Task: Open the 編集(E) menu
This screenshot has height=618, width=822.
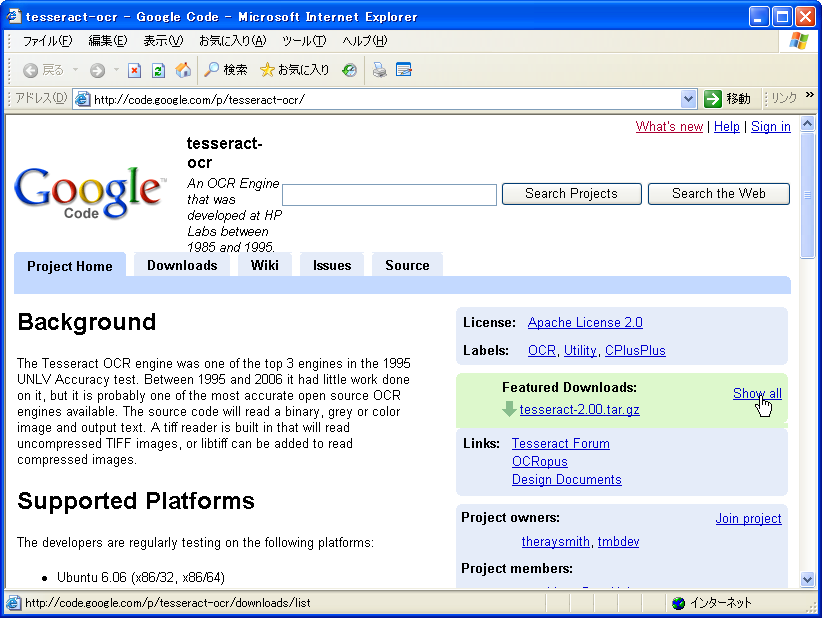Action: coord(107,41)
